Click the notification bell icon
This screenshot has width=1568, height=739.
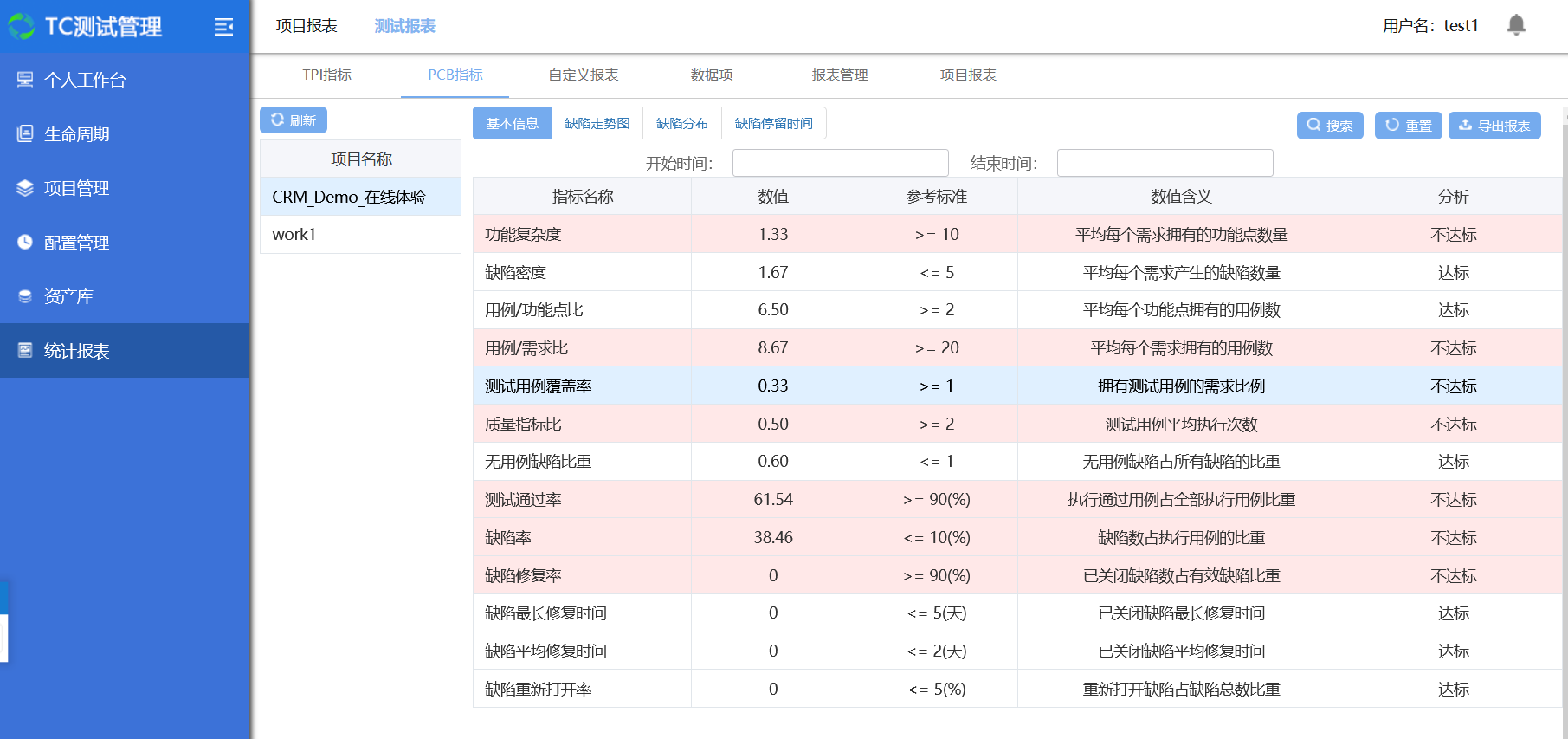(x=1515, y=25)
